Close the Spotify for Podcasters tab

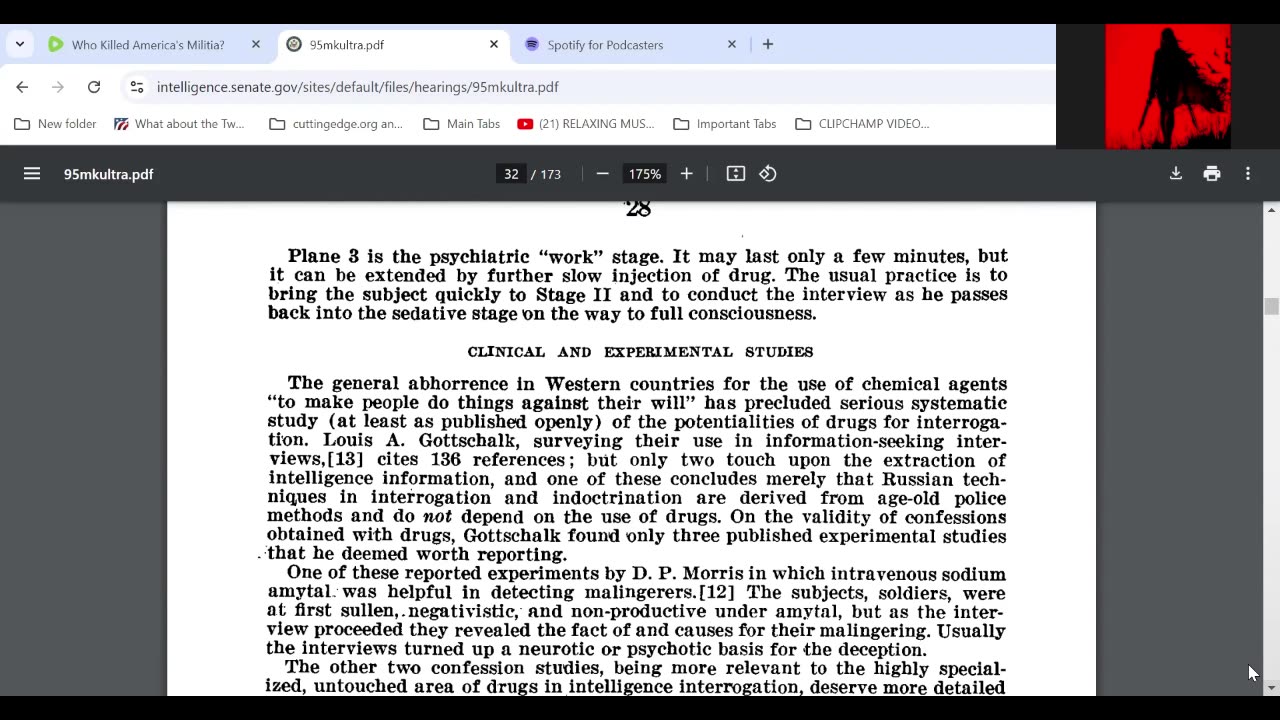pyautogui.click(x=731, y=44)
